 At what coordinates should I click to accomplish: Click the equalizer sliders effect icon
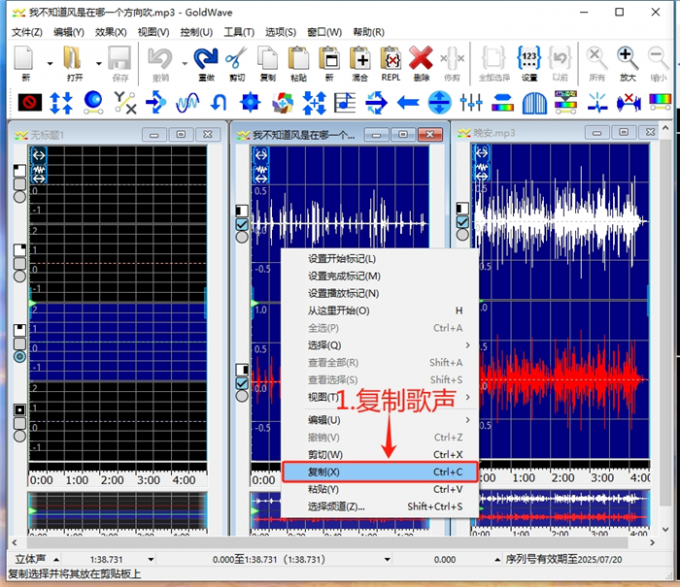[471, 103]
